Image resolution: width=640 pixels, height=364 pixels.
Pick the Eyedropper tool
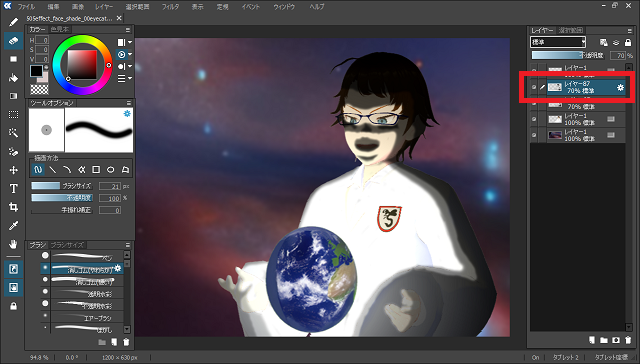13,226
